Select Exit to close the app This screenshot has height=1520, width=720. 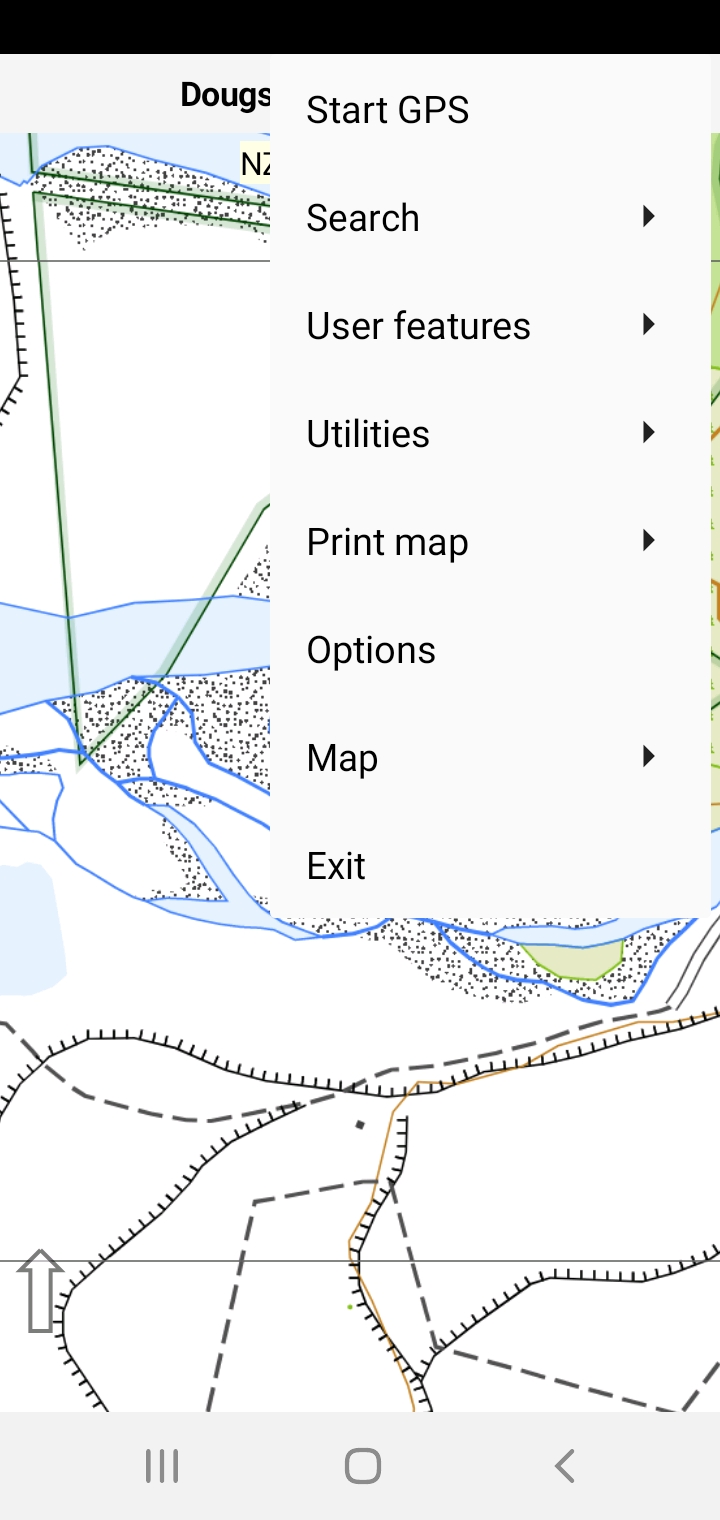pos(336,865)
